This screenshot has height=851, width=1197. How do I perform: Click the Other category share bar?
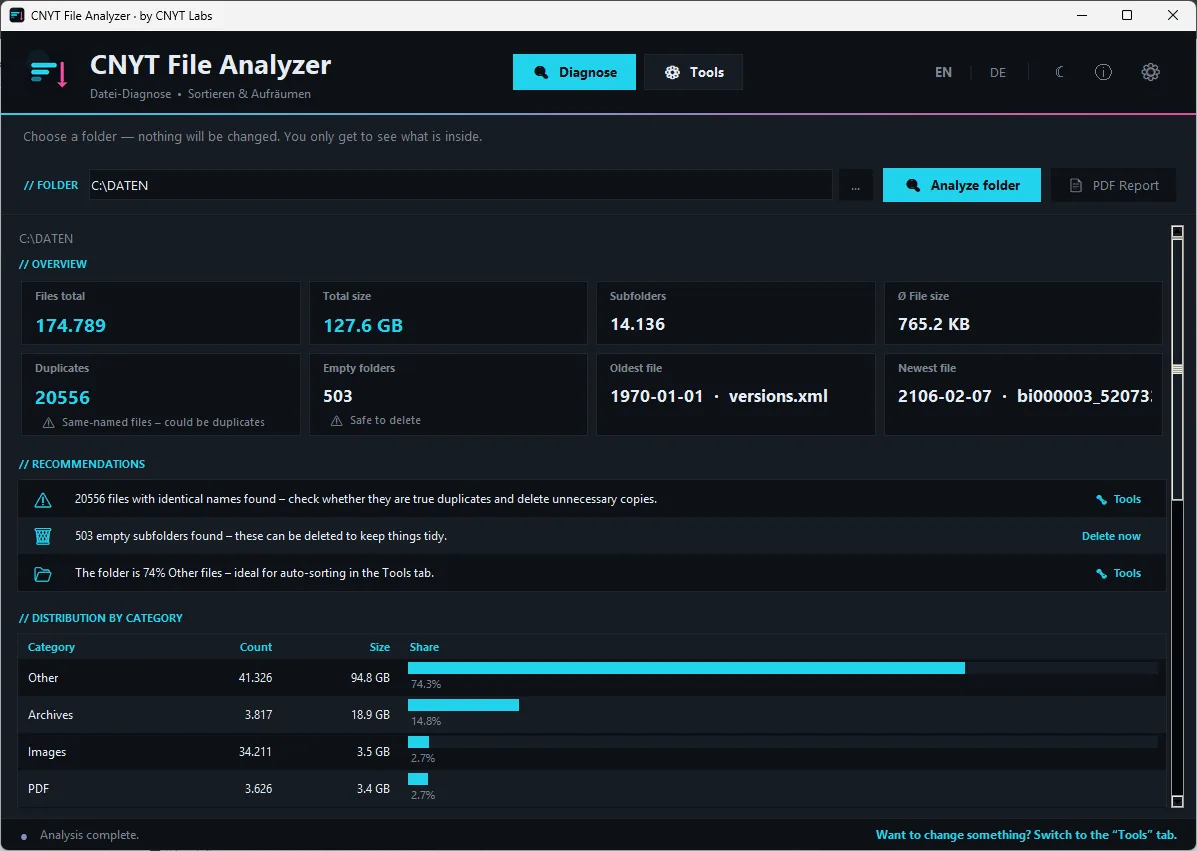[x=686, y=669]
